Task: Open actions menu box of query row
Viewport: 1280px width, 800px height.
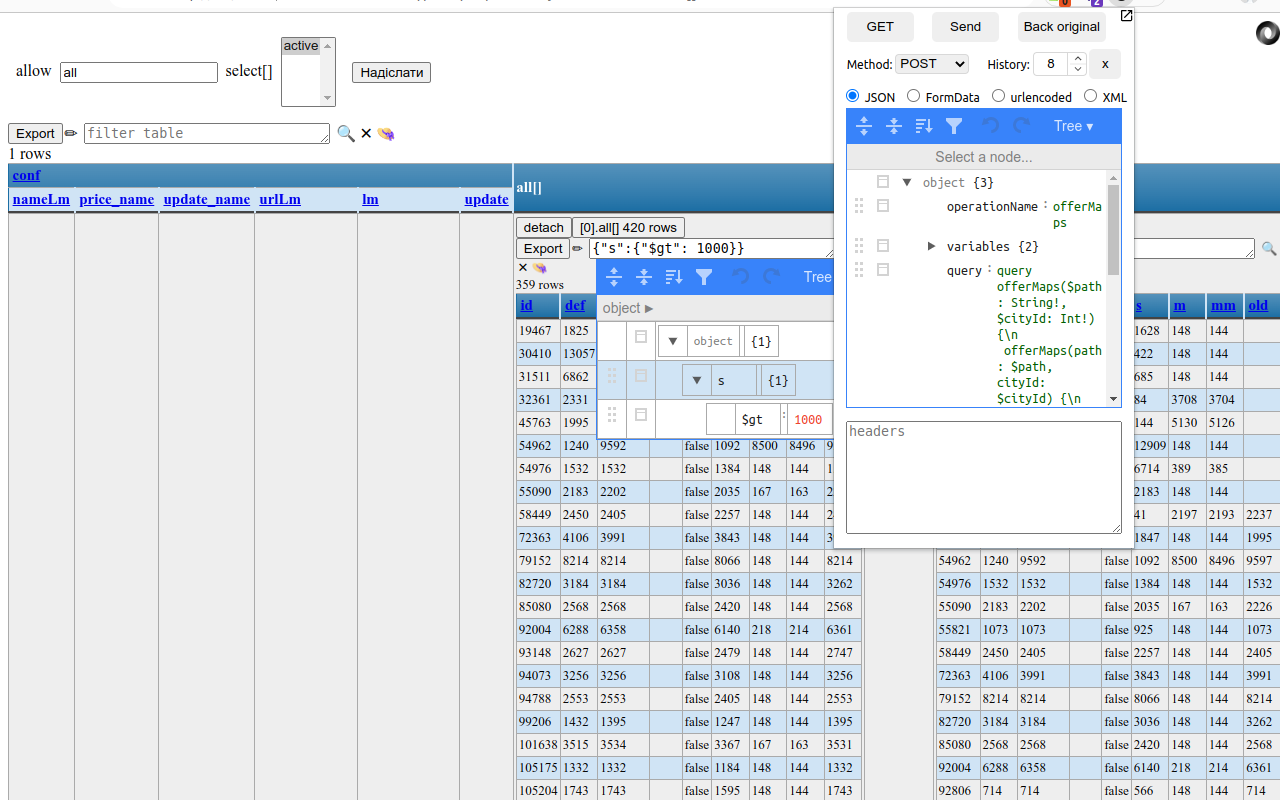Action: [883, 270]
